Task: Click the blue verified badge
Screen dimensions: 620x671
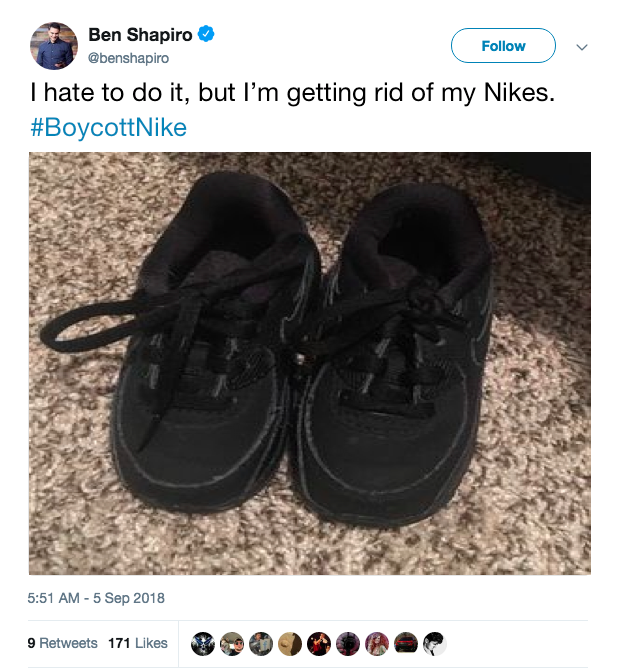Action: coord(205,35)
